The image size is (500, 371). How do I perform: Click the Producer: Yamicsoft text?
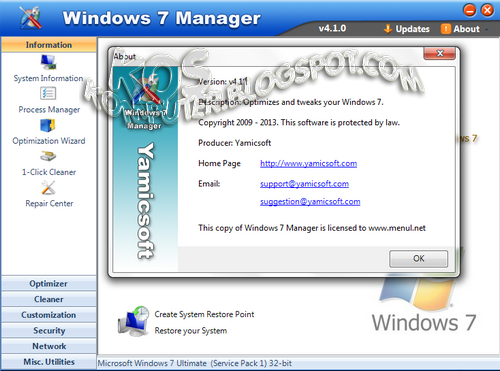click(234, 143)
